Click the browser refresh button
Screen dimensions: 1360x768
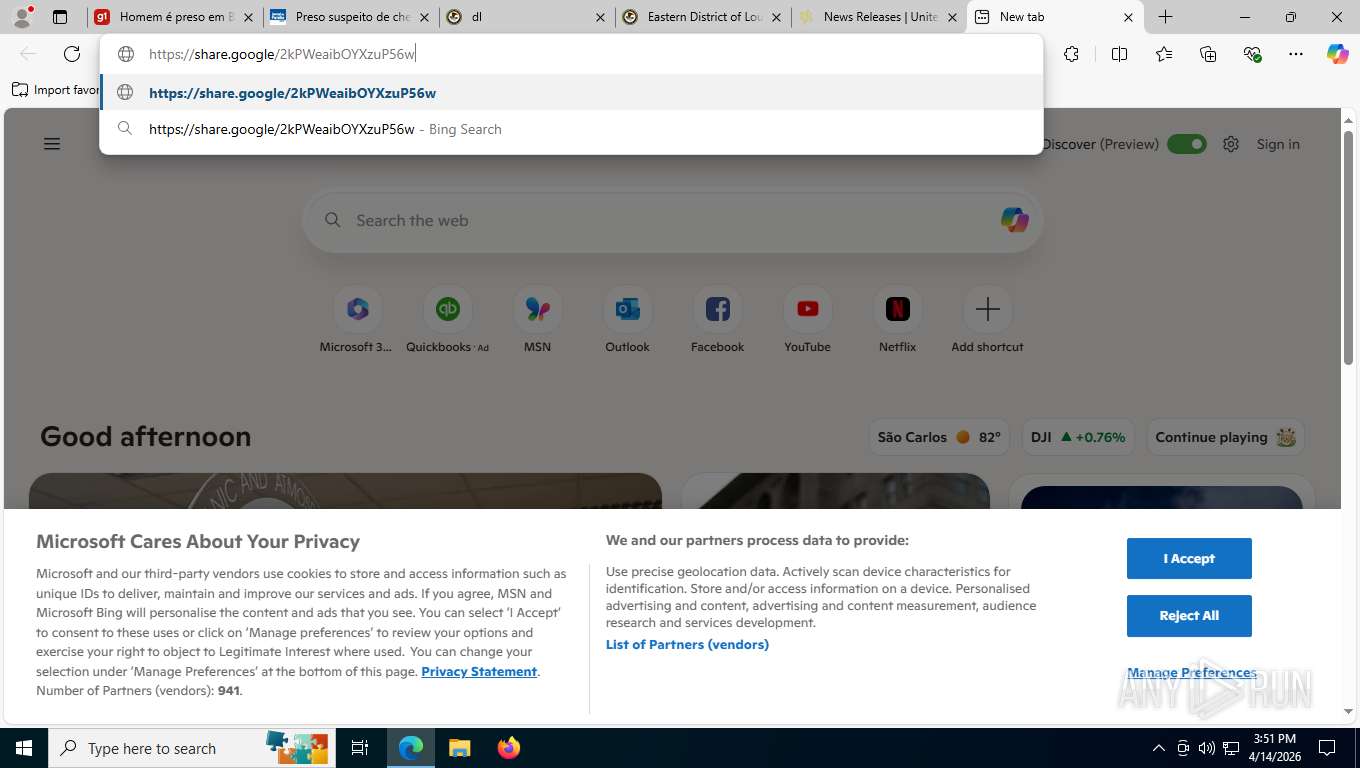[x=72, y=54]
